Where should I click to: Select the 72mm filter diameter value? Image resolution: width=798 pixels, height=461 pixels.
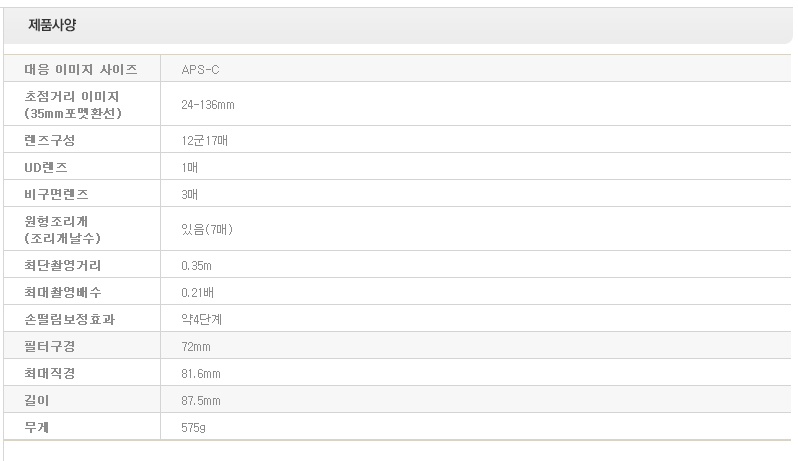196,347
